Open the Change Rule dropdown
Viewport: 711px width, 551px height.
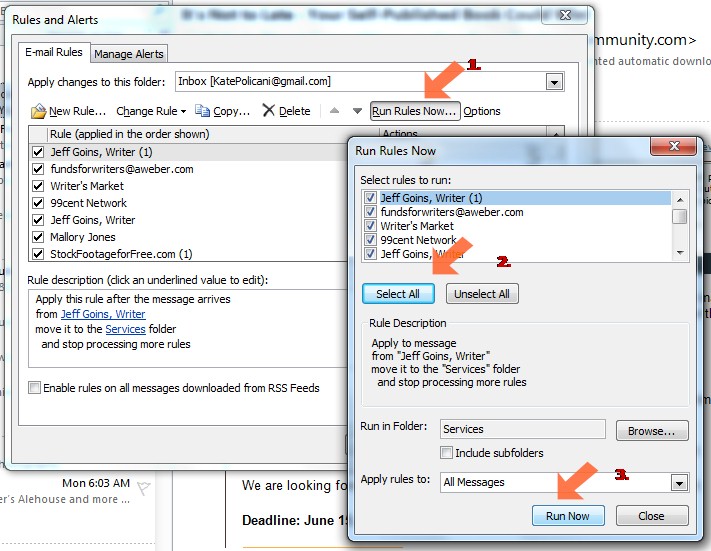point(151,111)
